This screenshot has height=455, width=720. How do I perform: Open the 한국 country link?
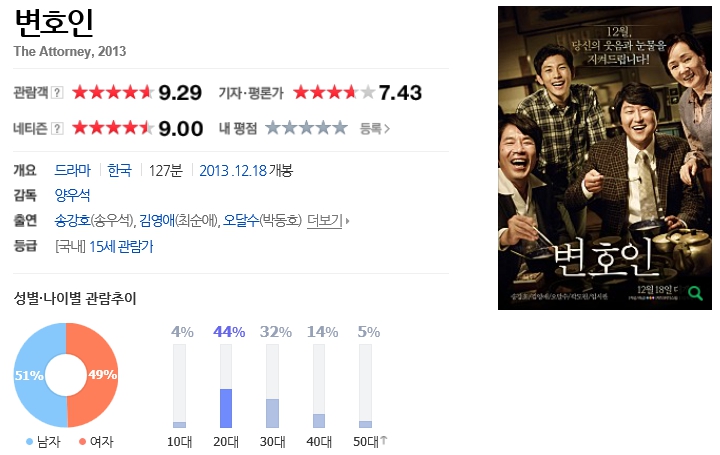119,170
